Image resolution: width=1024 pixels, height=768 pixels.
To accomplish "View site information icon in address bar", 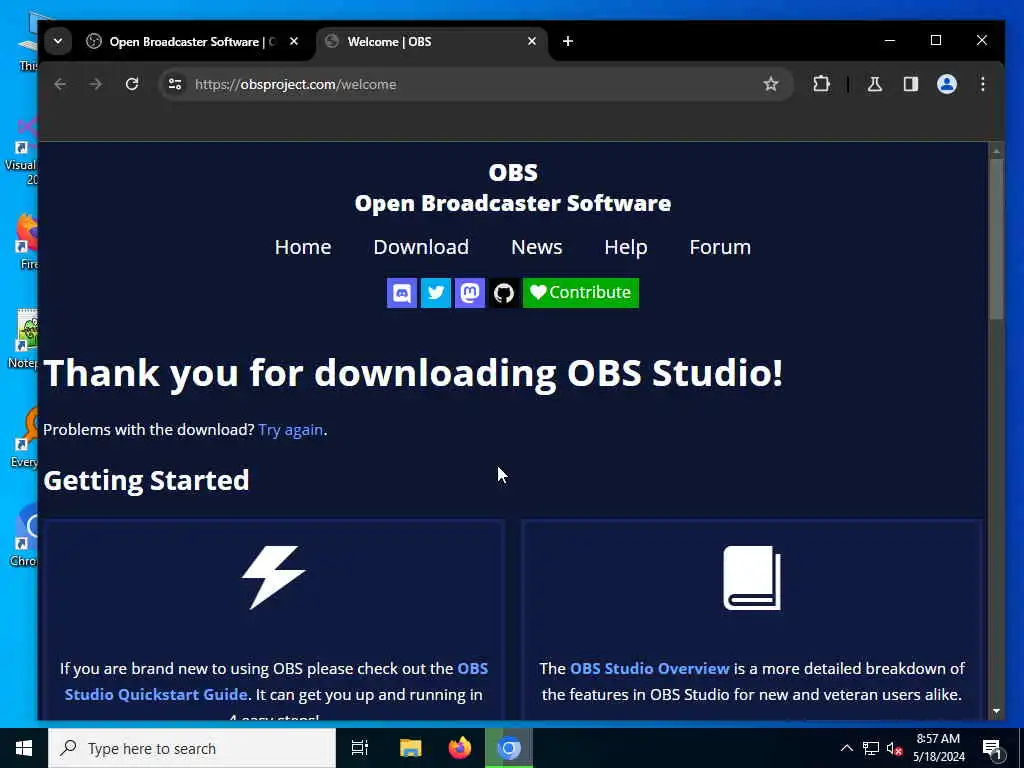I will 175,84.
